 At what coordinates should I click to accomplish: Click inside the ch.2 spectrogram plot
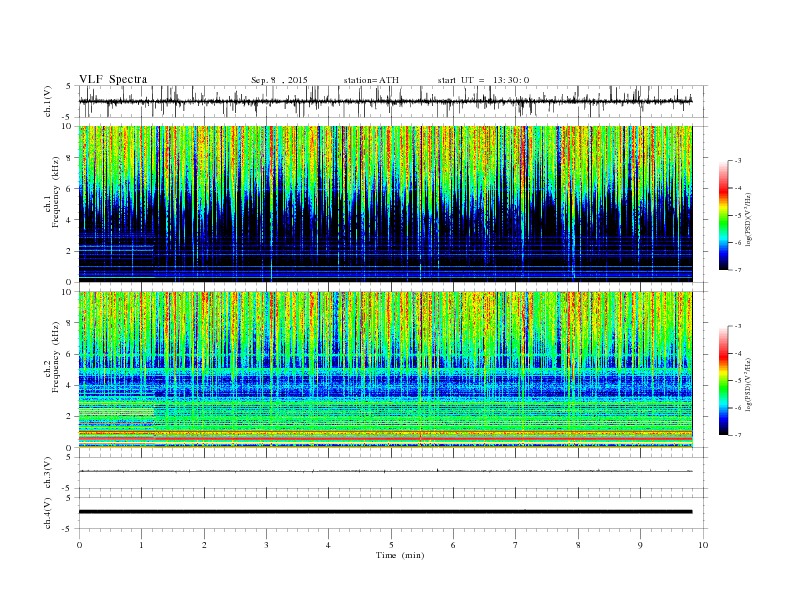385,369
